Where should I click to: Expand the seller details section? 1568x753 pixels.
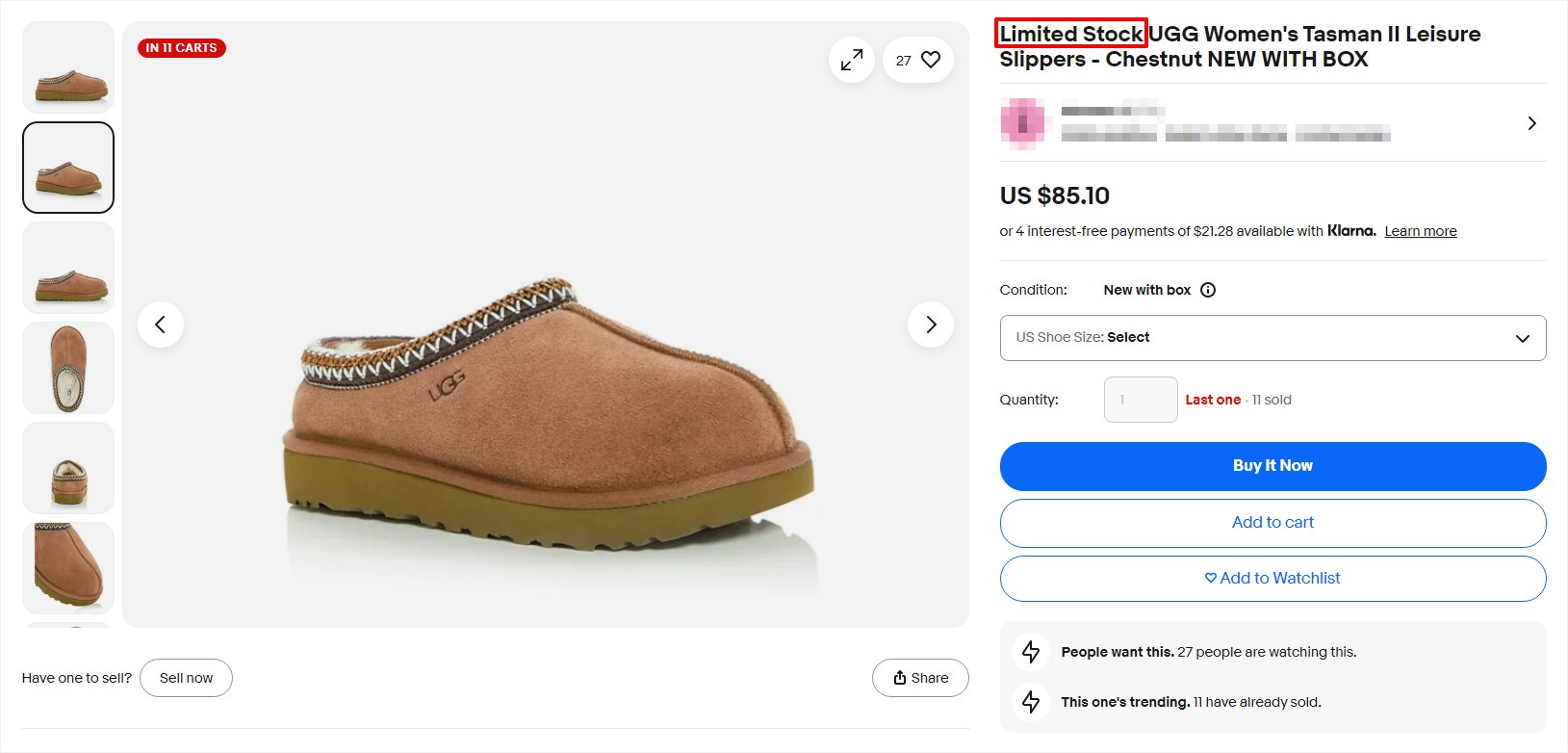1531,123
